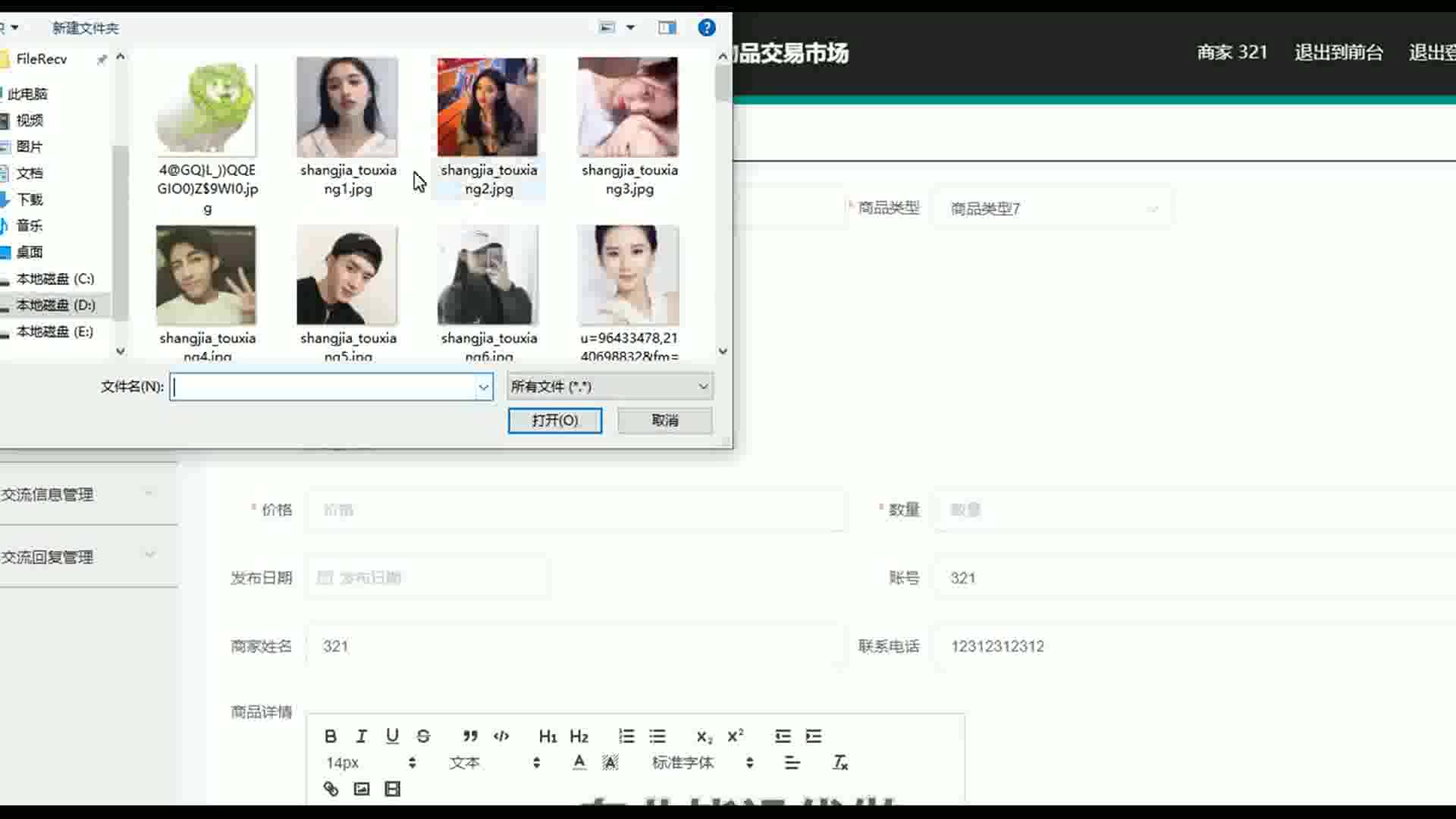Change the file dialog view mode
Screen dimensions: 1456x819
(607, 28)
